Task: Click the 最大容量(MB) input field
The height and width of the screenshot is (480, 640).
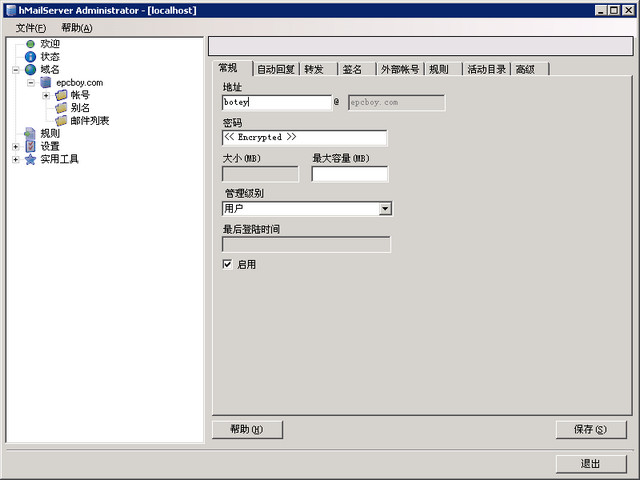Action: pyautogui.click(x=350, y=174)
